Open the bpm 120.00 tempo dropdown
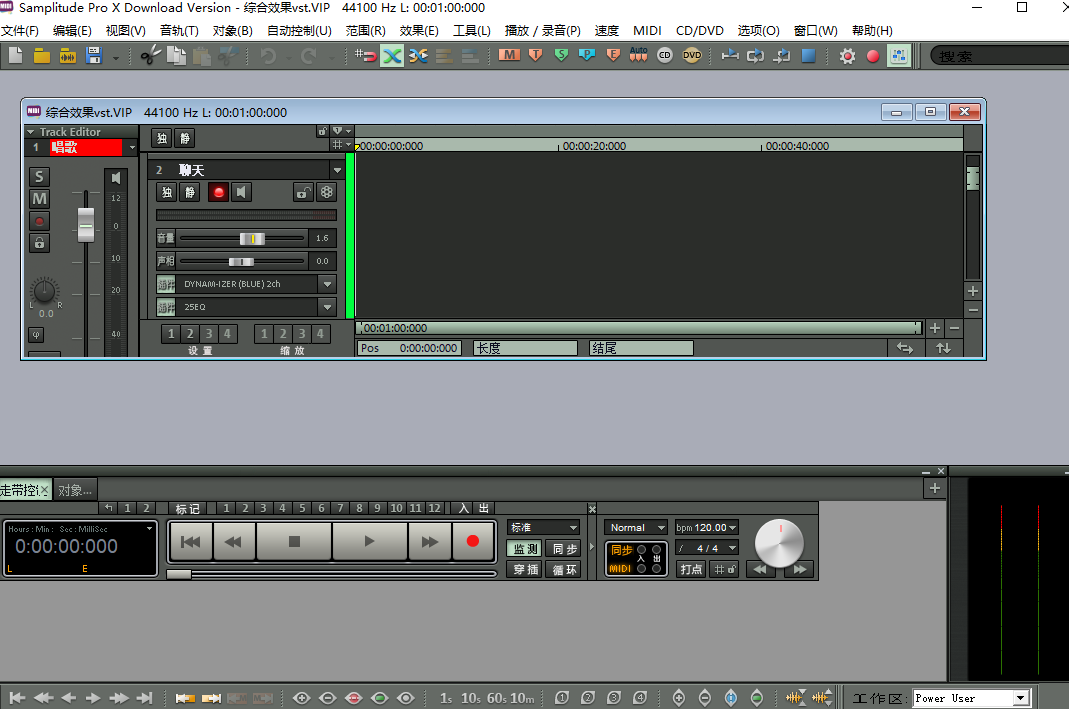Viewport: 1069px width, 709px height. (x=732, y=527)
